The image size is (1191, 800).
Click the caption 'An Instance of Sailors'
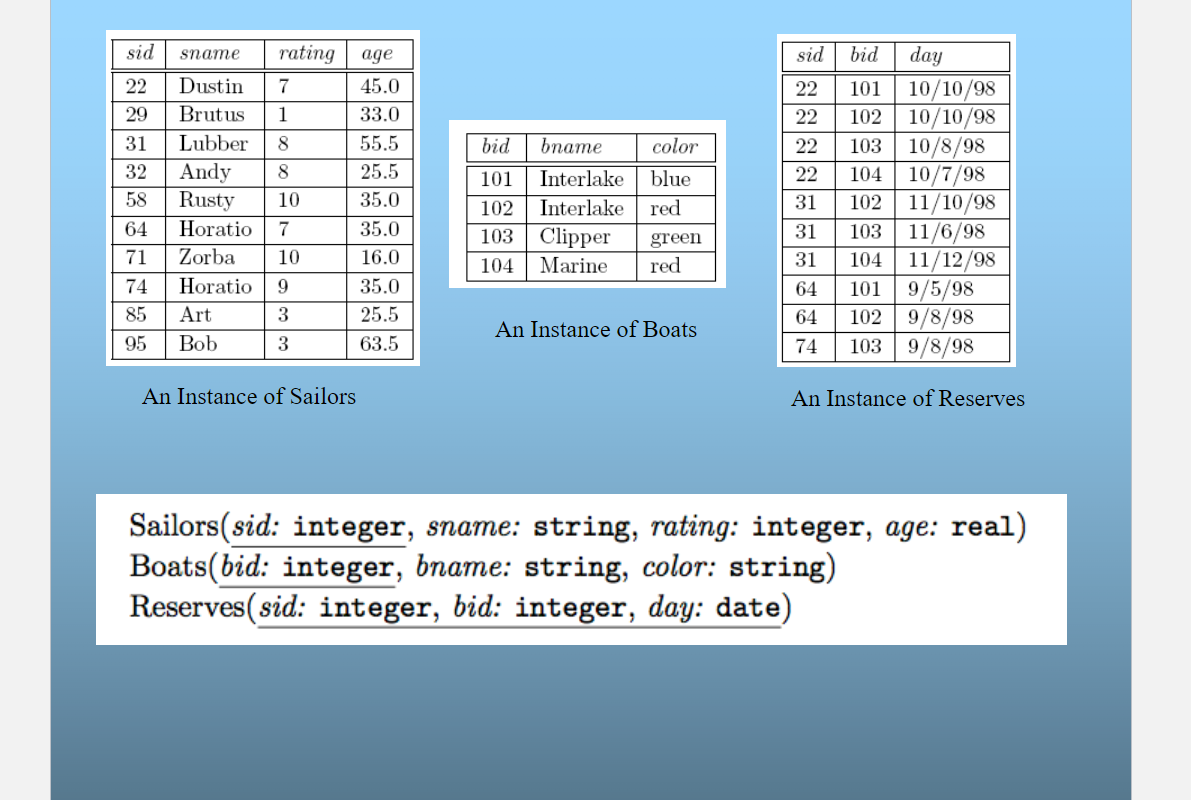(x=248, y=397)
